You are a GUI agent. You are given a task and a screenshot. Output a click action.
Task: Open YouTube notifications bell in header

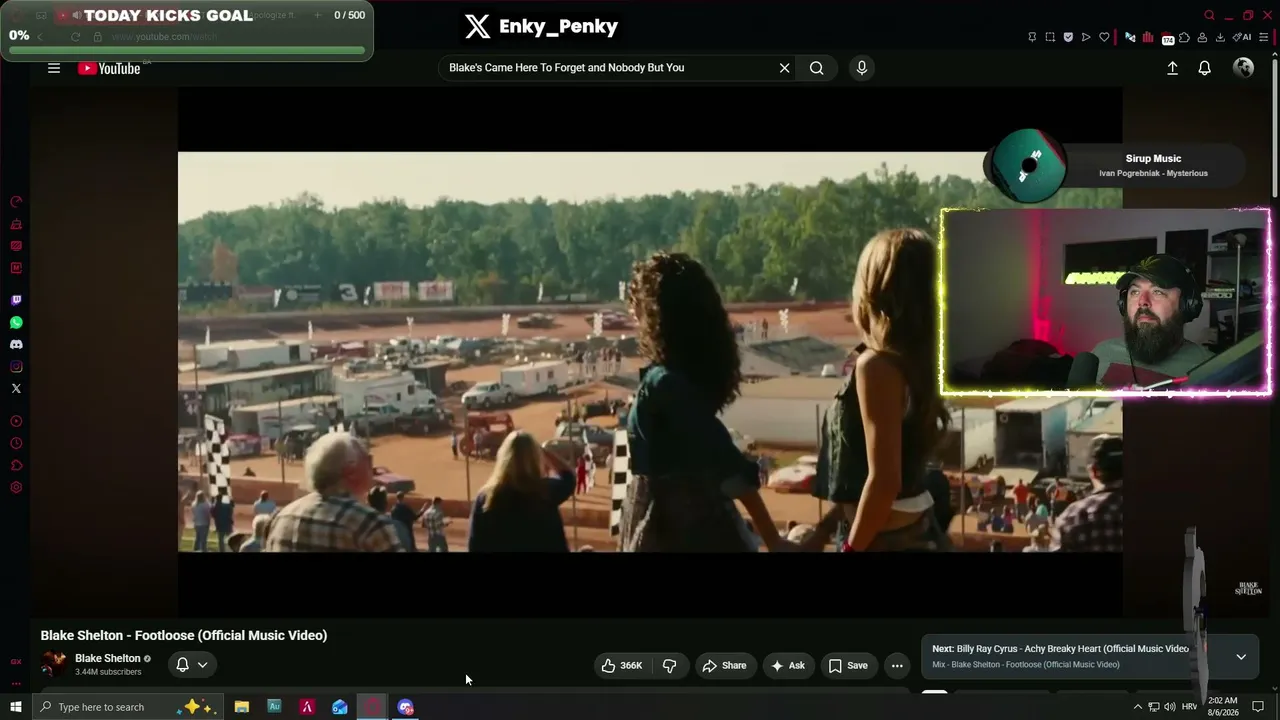coord(1205,68)
